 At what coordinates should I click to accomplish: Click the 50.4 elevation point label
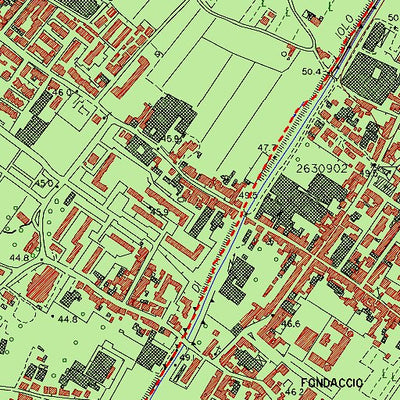pos(311,71)
